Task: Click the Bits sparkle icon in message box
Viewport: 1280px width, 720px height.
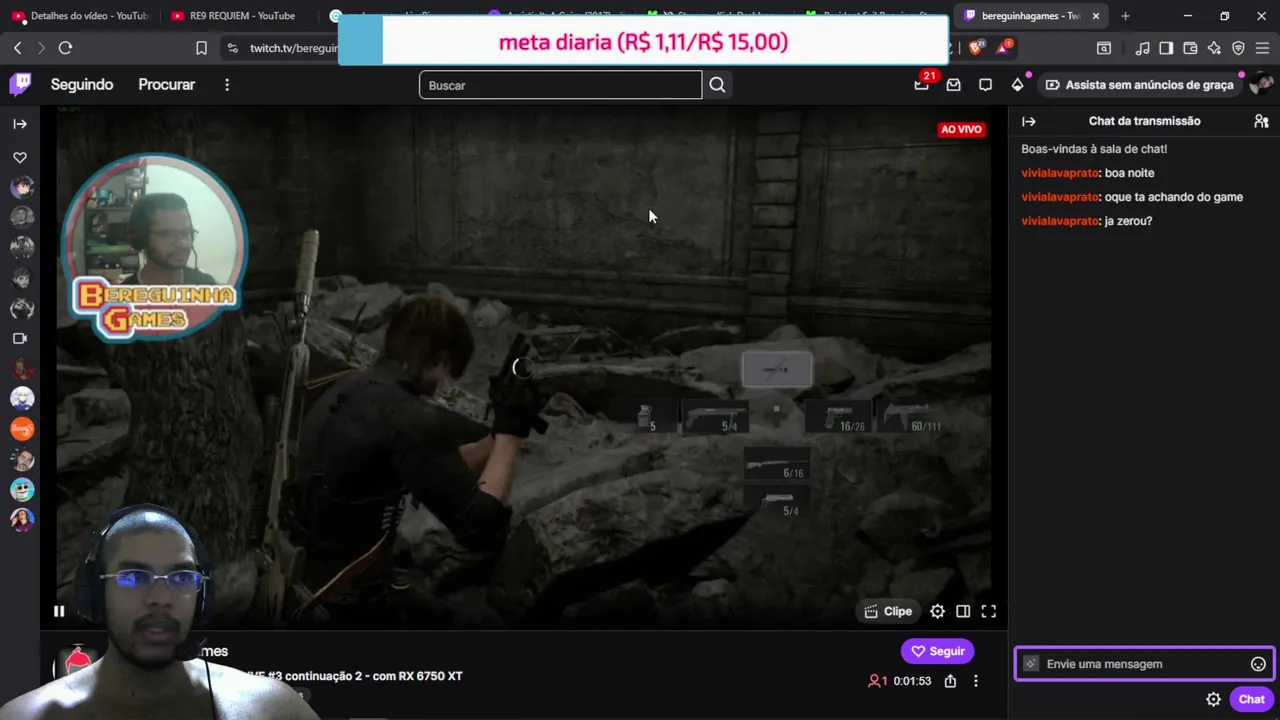Action: tap(1031, 664)
